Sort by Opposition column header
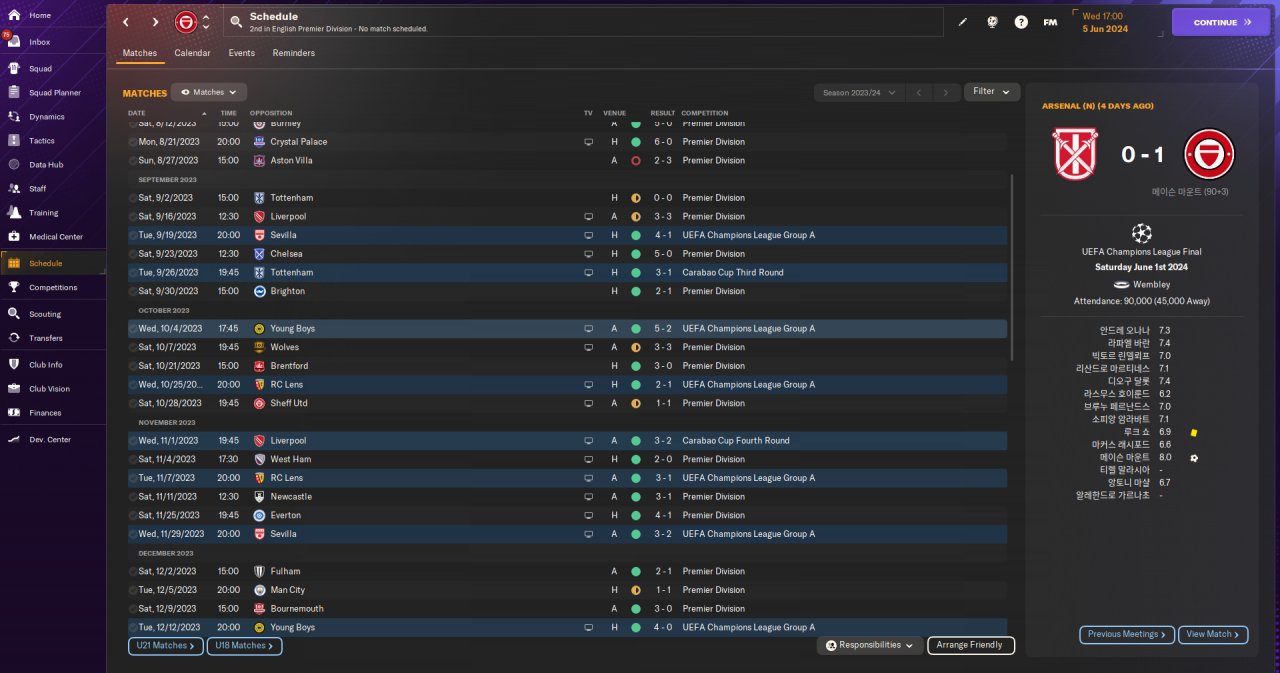 tap(271, 113)
